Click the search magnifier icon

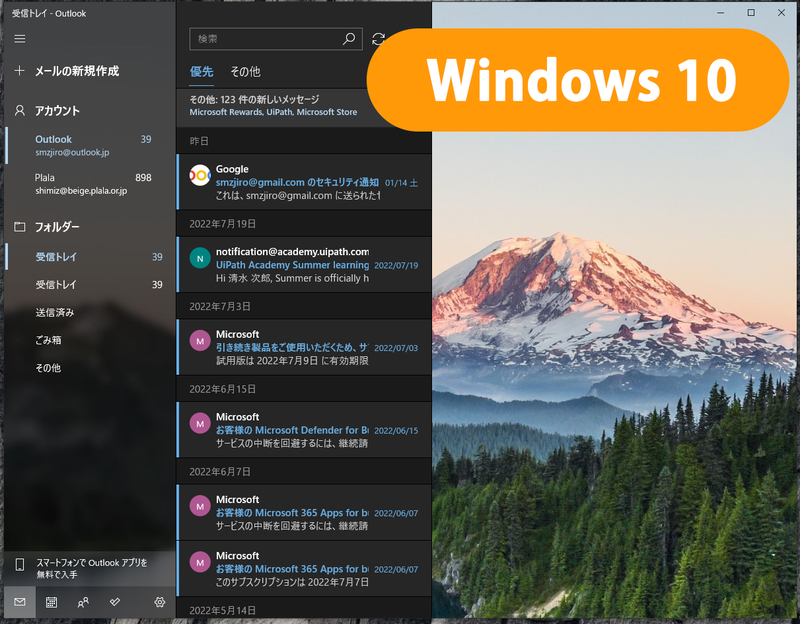[x=349, y=39]
